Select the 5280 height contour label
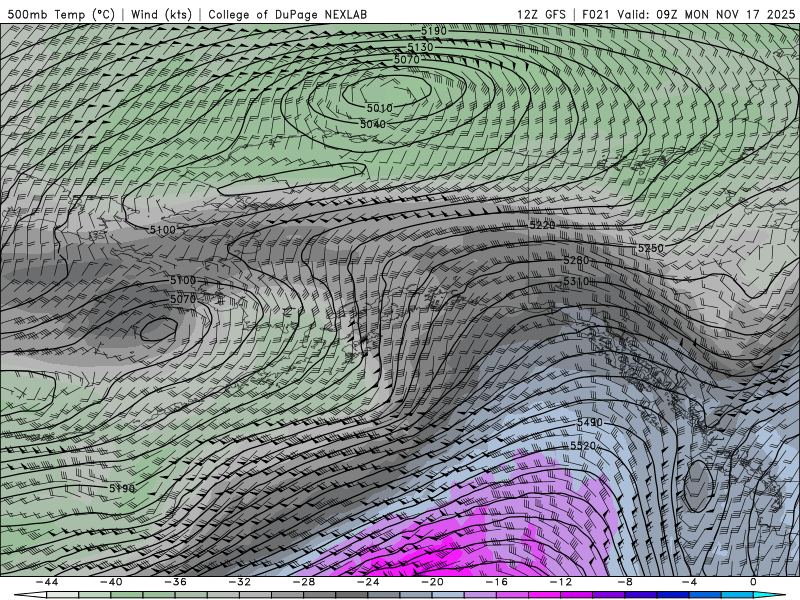 pyautogui.click(x=576, y=261)
